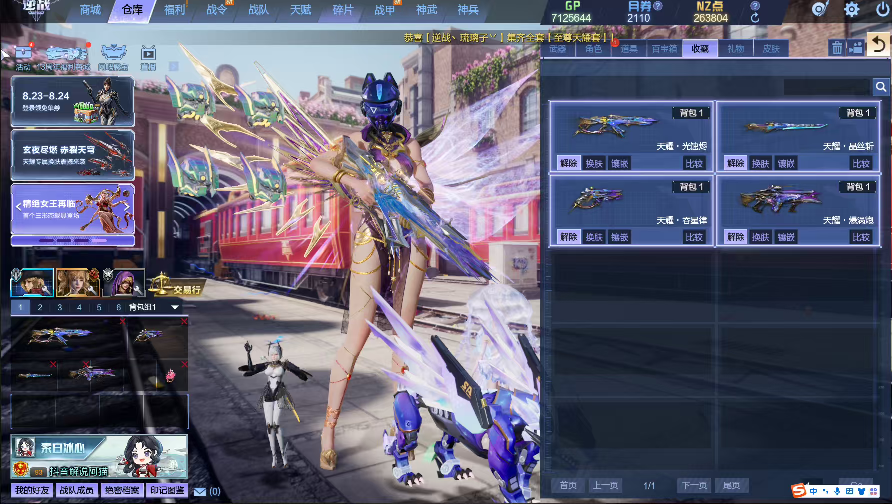Image resolution: width=892 pixels, height=504 pixels.
Task: Refresh the NZ点 balance icon
Action: [755, 18]
